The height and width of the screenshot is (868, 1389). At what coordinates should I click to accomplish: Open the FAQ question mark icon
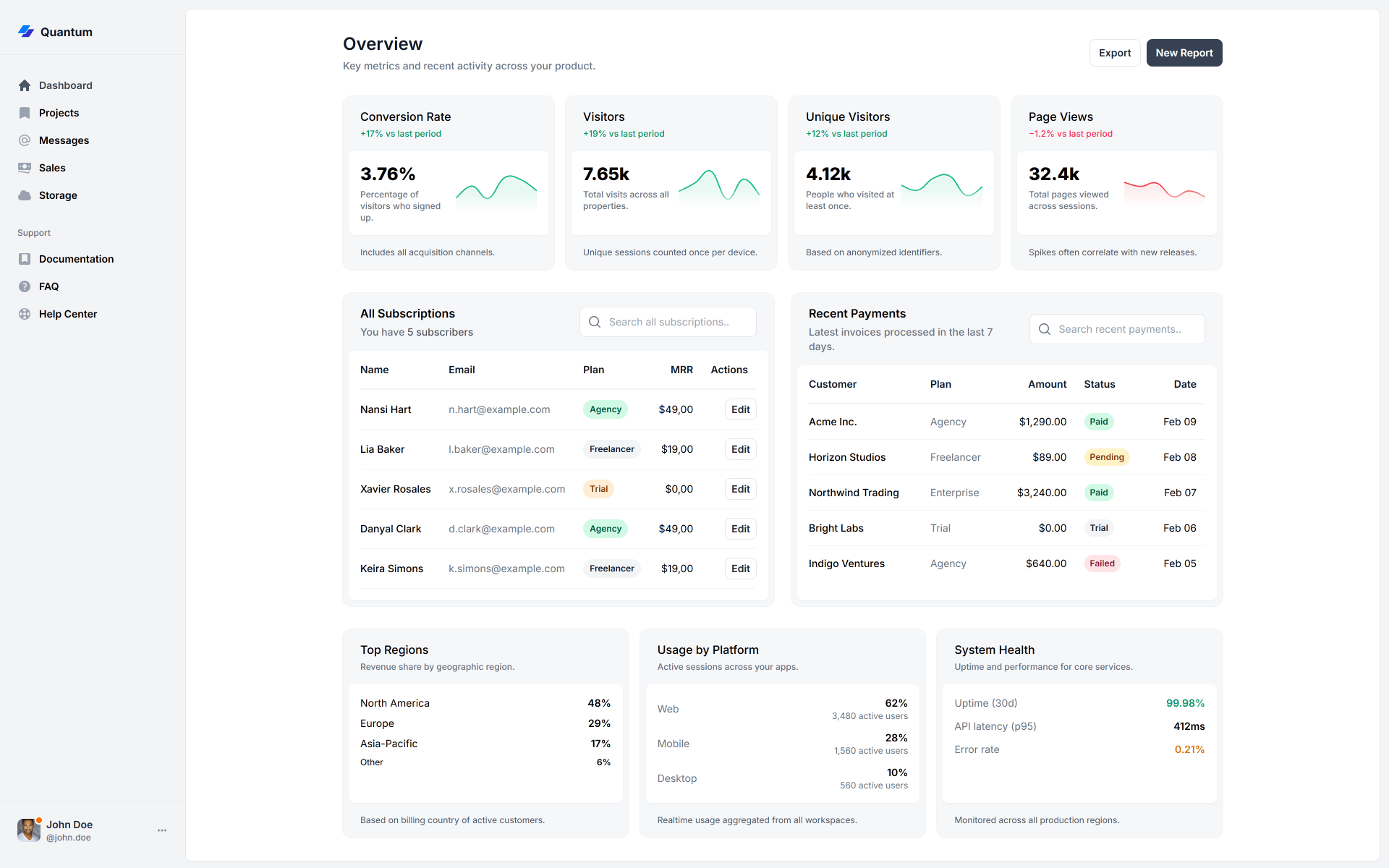(25, 286)
